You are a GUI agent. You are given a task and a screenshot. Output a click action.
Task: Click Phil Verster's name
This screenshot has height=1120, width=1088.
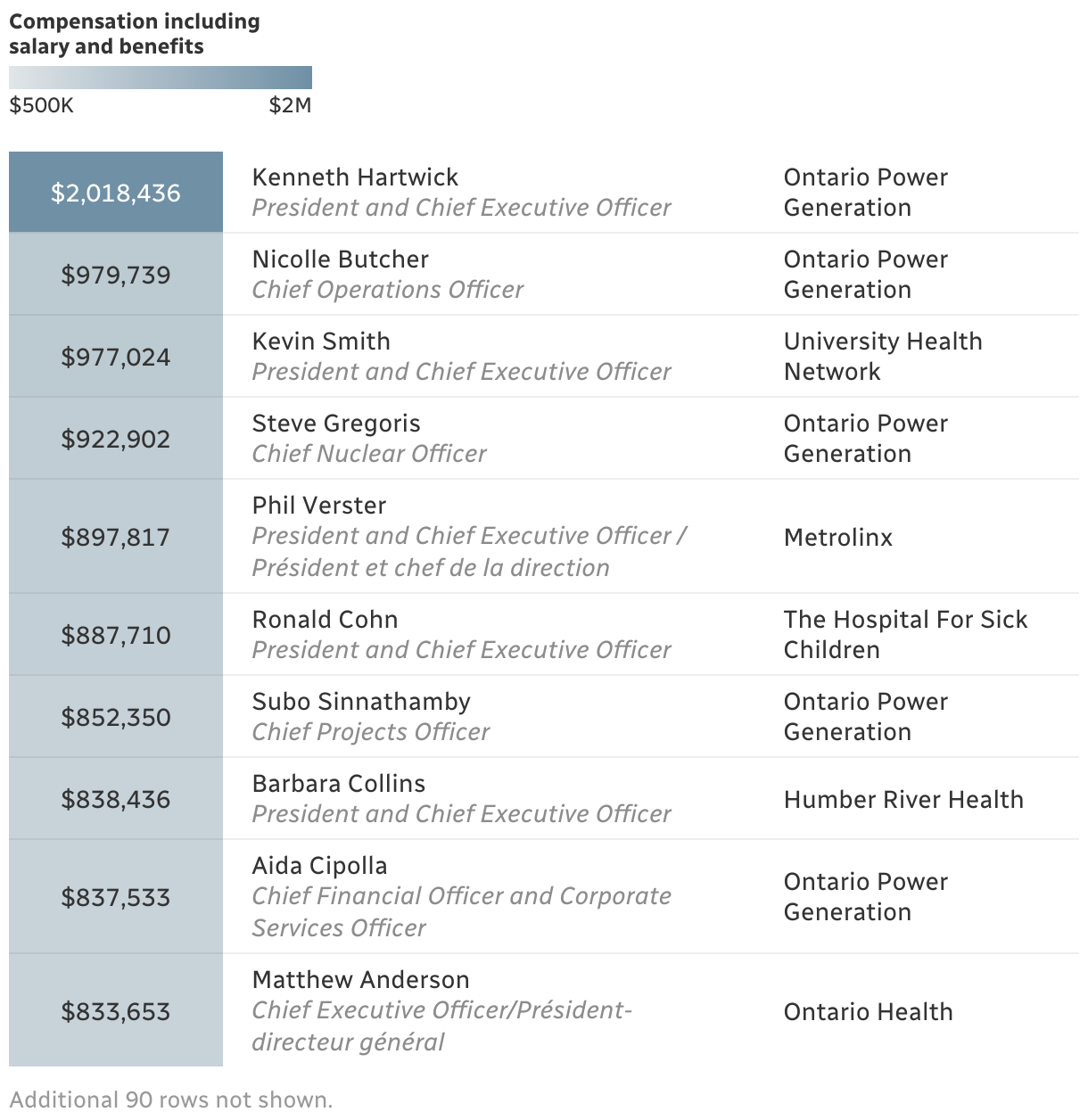click(x=319, y=506)
